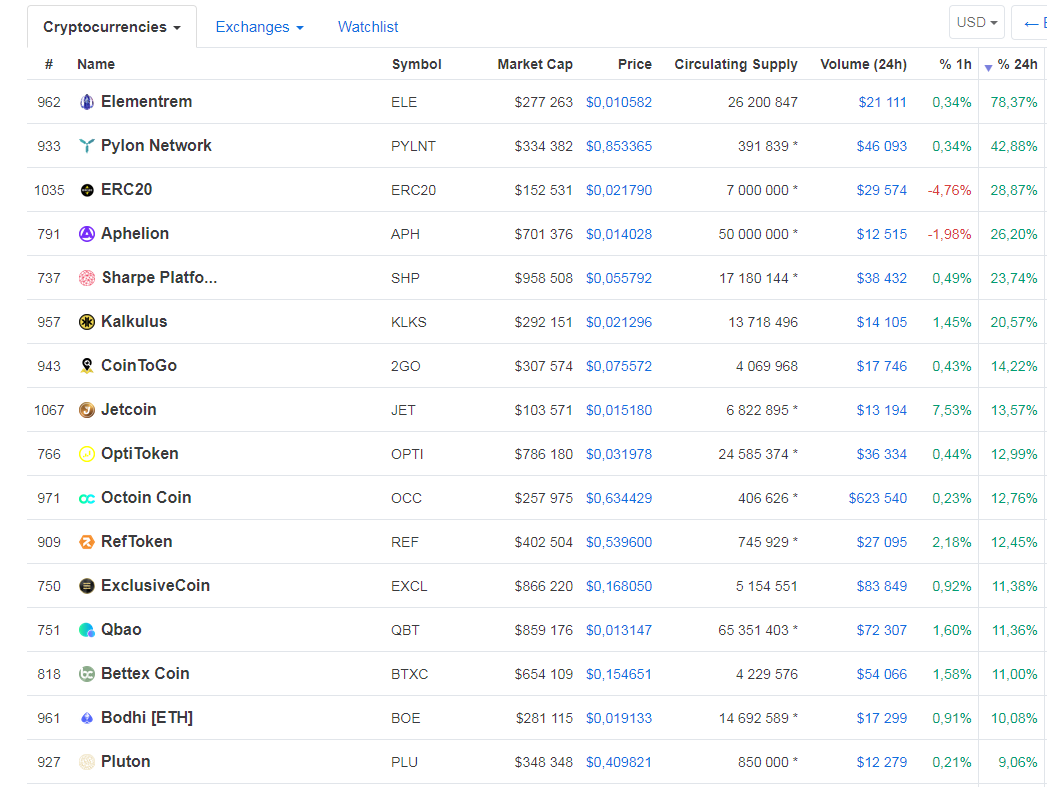The width and height of the screenshot is (1047, 787).
Task: Expand the Exchanges dropdown menu
Action: 259,27
